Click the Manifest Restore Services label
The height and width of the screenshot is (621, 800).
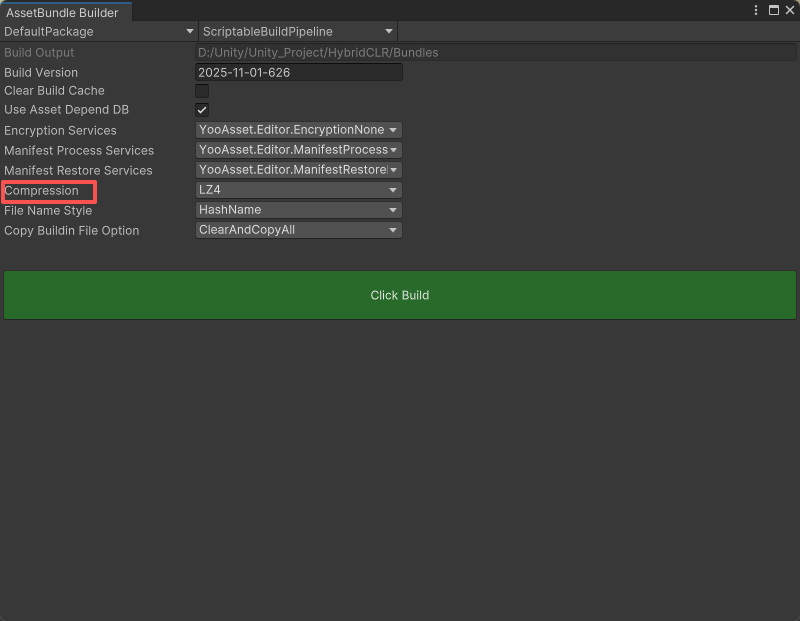[x=78, y=170]
